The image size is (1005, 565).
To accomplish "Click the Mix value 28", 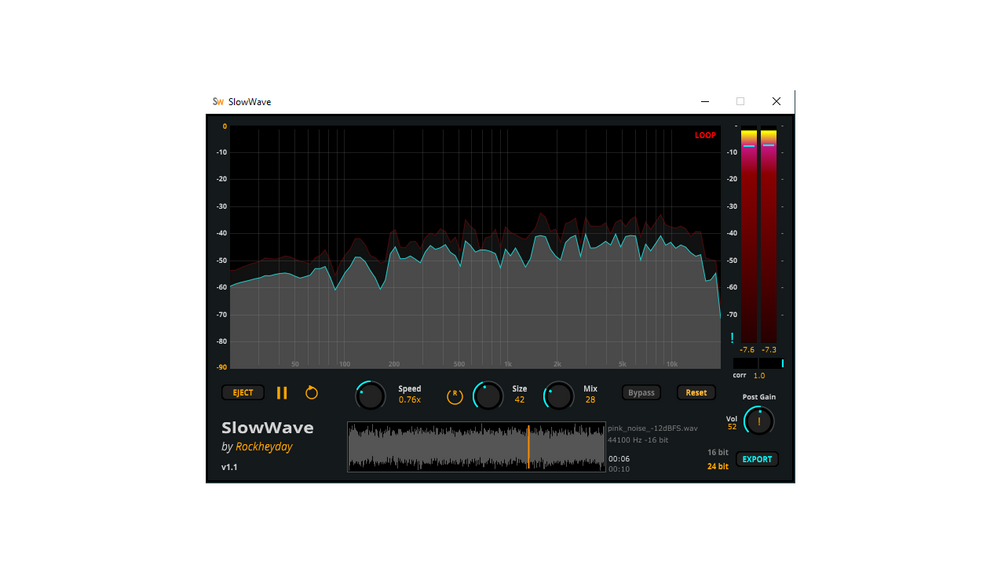I will click(x=590, y=400).
